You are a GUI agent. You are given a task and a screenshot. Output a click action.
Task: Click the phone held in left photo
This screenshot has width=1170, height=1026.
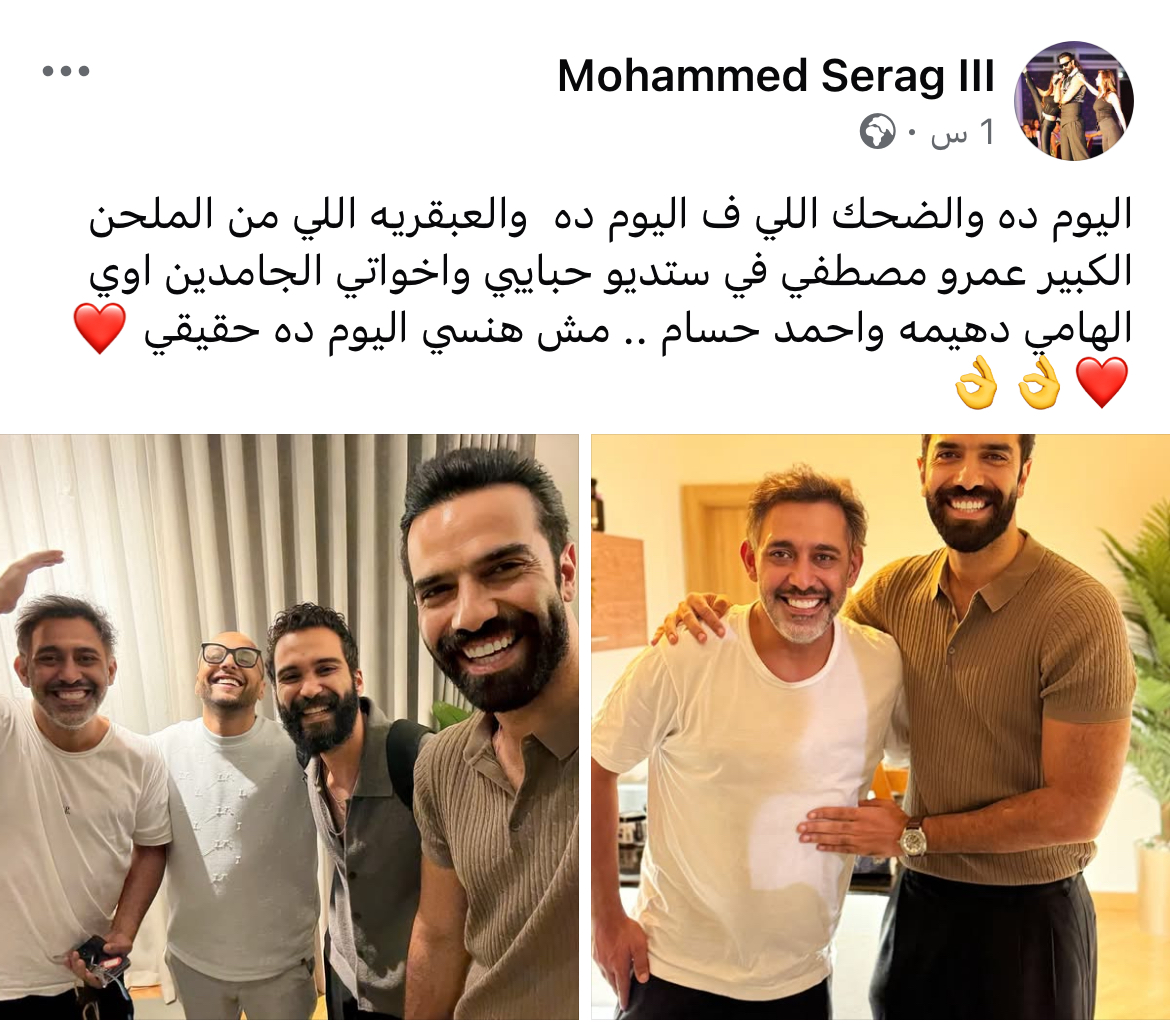[x=98, y=959]
